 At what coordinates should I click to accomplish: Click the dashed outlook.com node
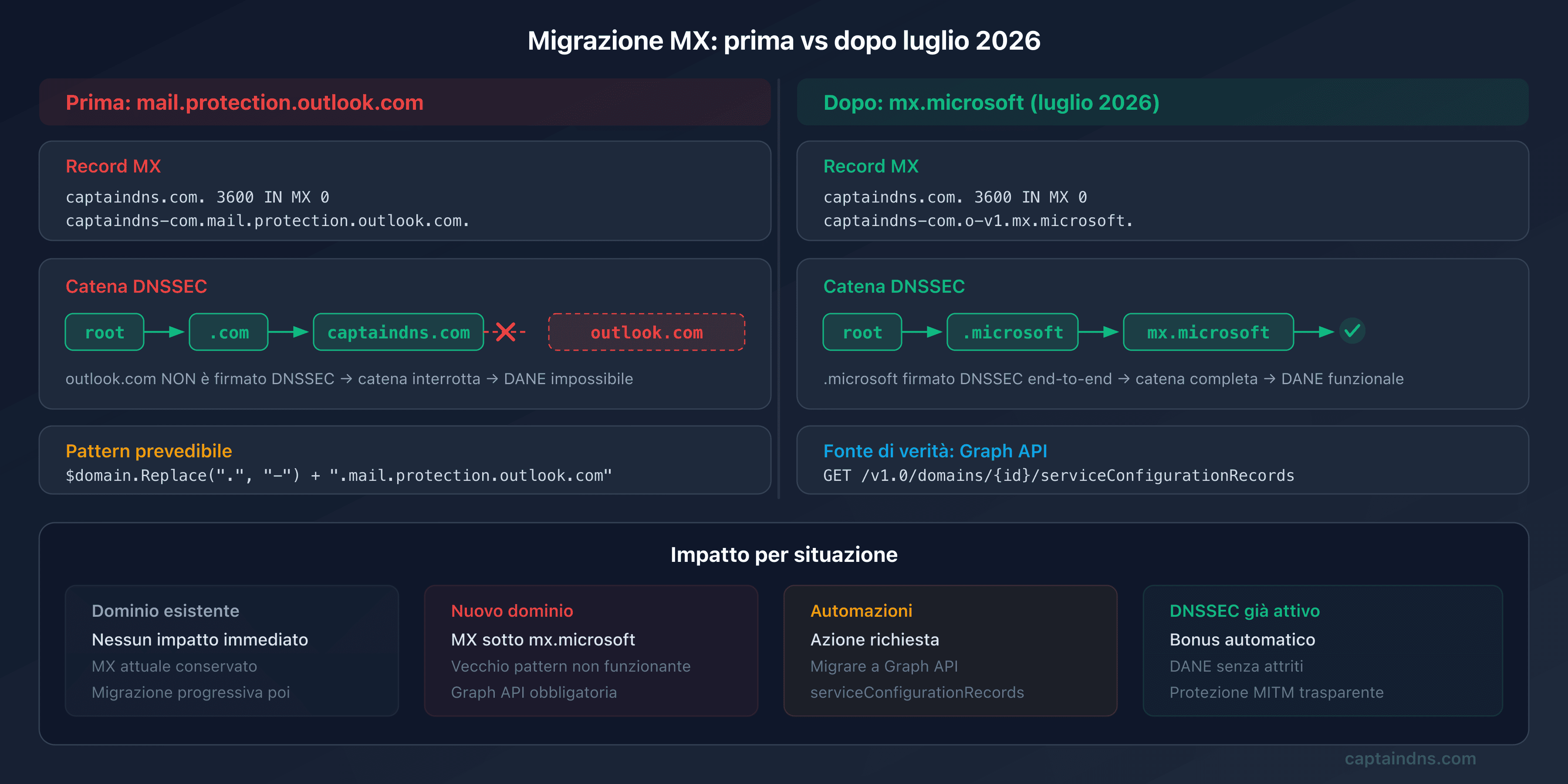[x=646, y=332]
